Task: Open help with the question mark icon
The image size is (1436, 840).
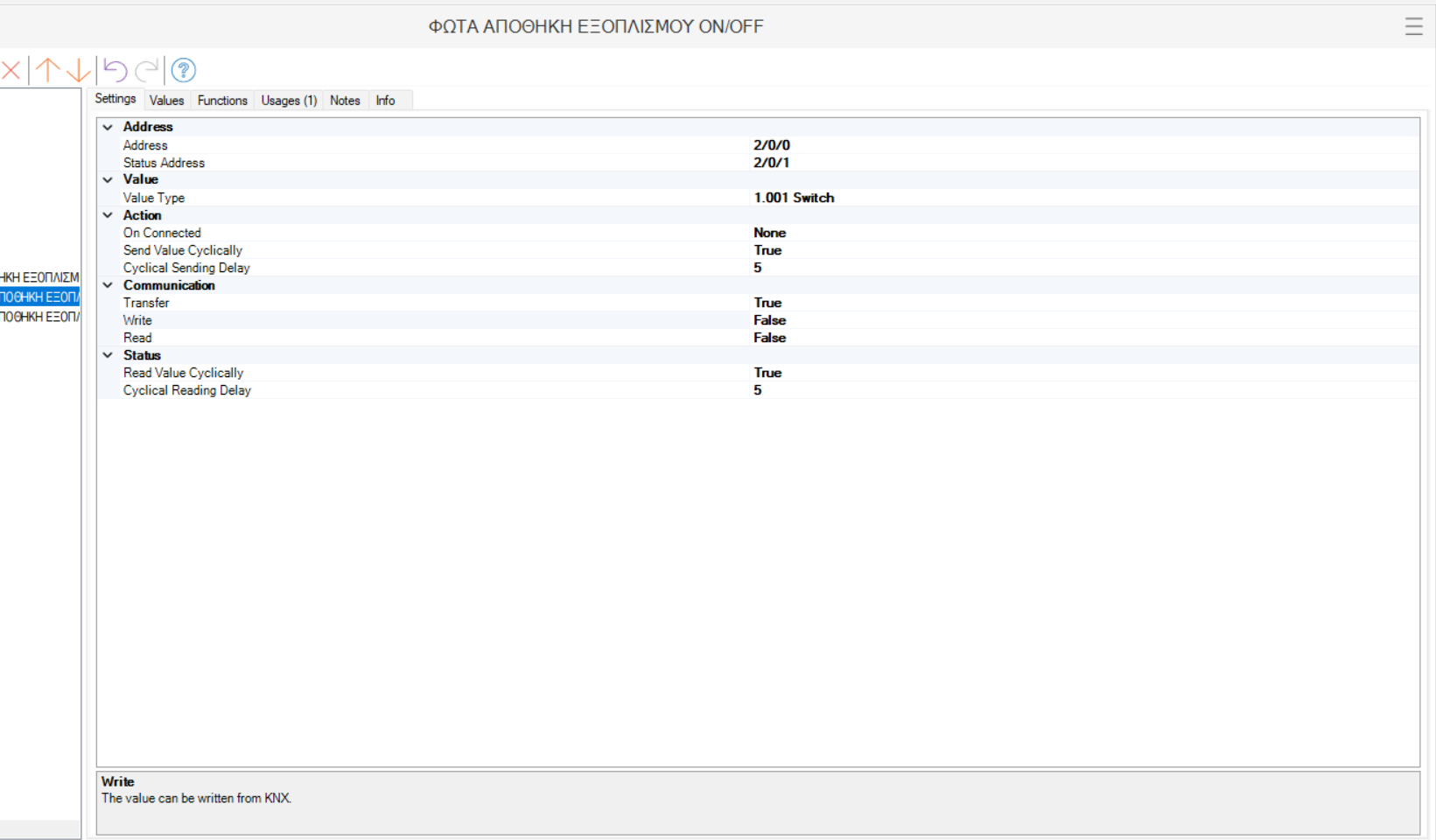Action: click(184, 70)
